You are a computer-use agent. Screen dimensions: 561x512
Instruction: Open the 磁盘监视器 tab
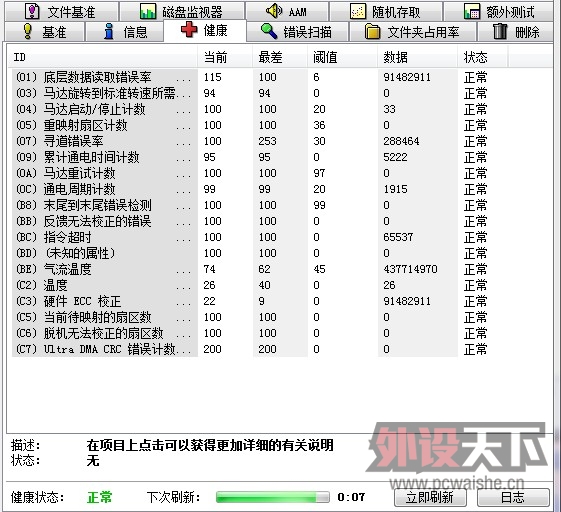coord(182,11)
